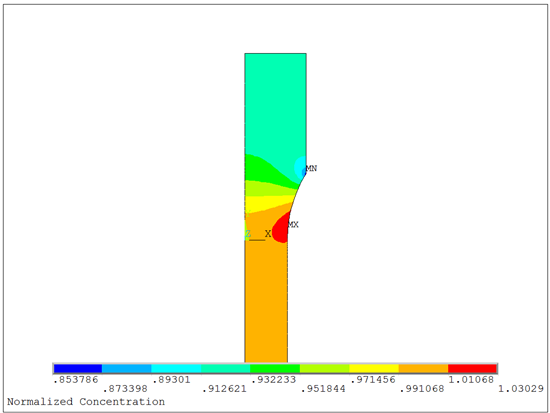
Task: Click the legend value .971456
Action: (373, 380)
